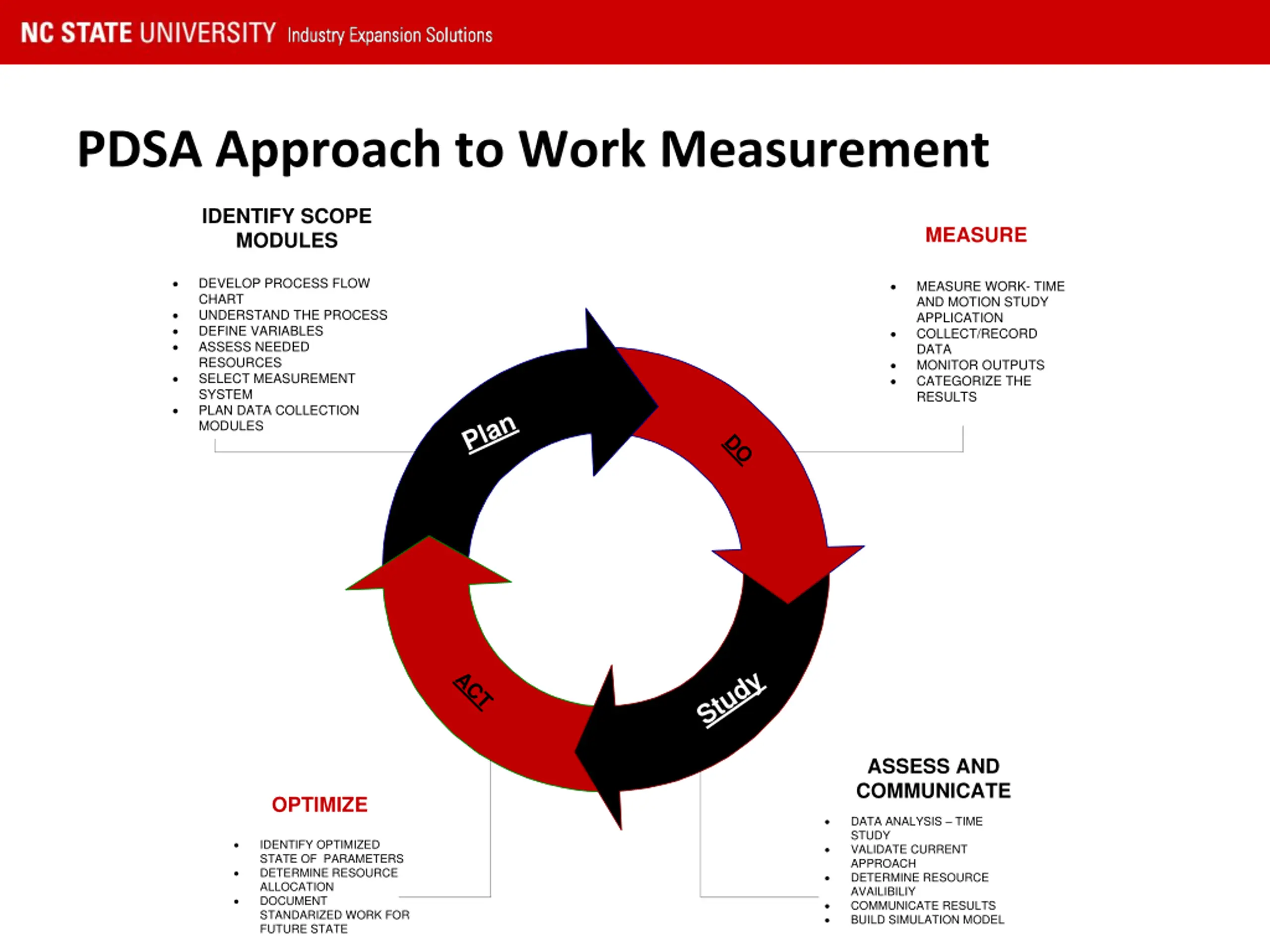Click the COMMUNICATE RESULTS bullet
Screen dimensions: 1270x952
coord(923,905)
